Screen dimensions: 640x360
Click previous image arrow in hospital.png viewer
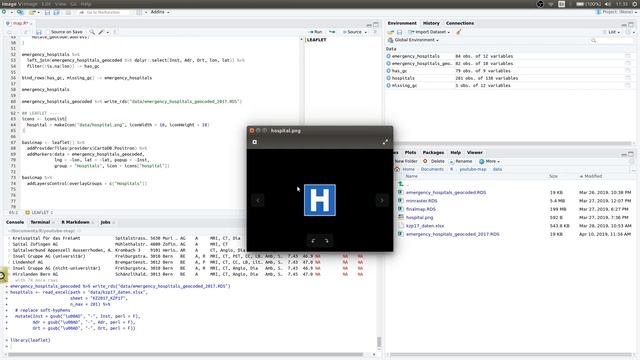coord(258,200)
